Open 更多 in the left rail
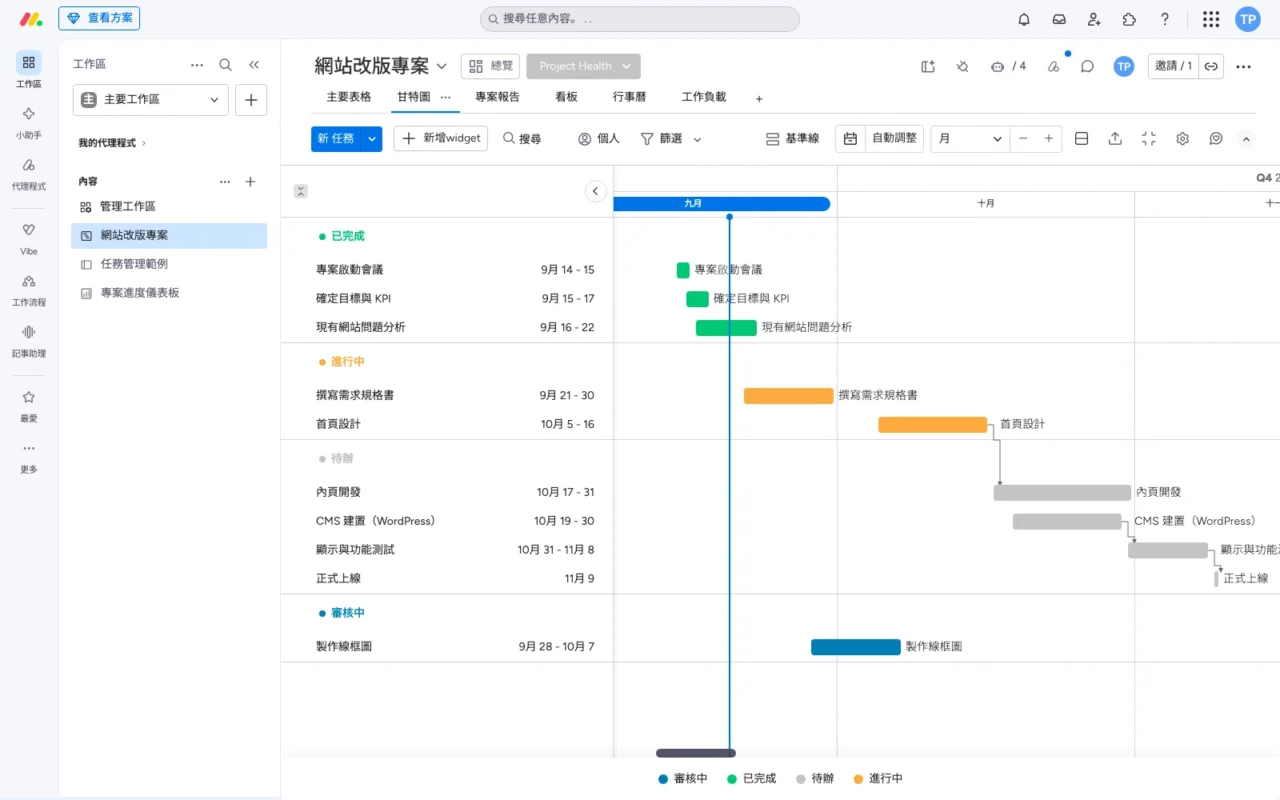This screenshot has height=800, width=1280. pos(29,456)
